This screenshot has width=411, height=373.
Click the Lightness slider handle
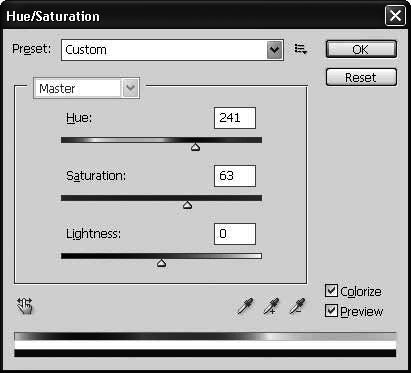(x=161, y=263)
